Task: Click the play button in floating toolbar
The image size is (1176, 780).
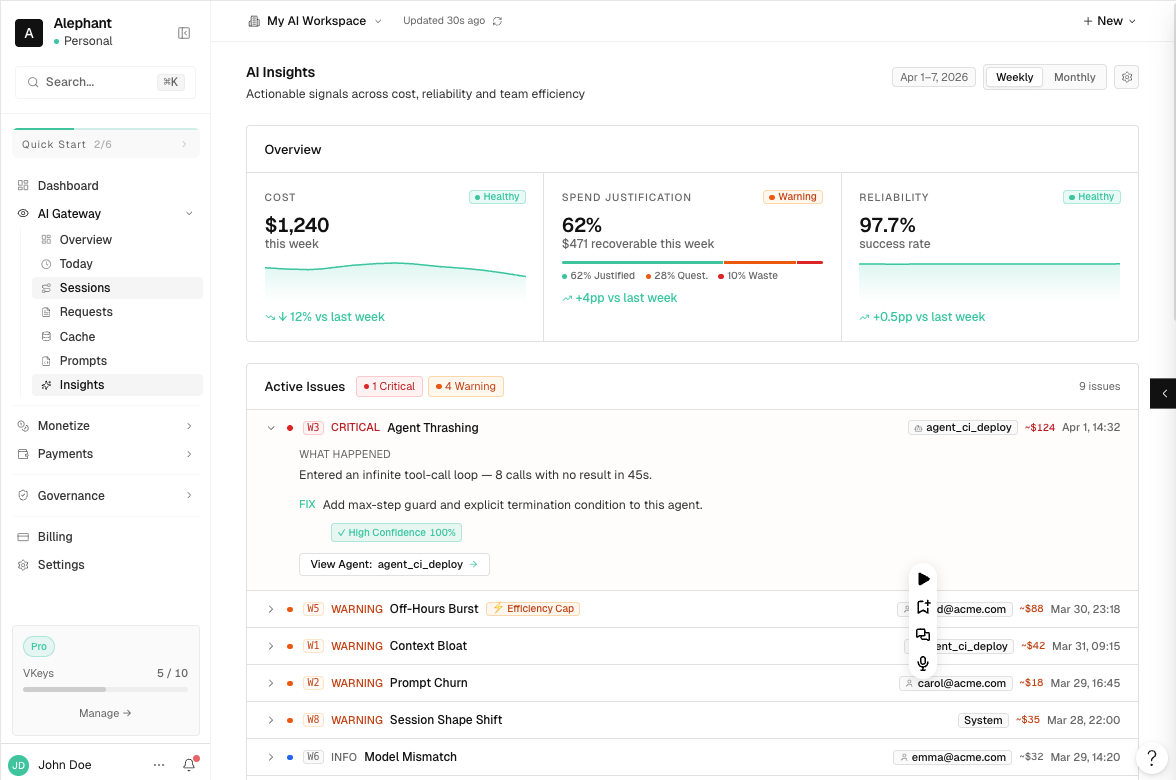Action: point(923,579)
